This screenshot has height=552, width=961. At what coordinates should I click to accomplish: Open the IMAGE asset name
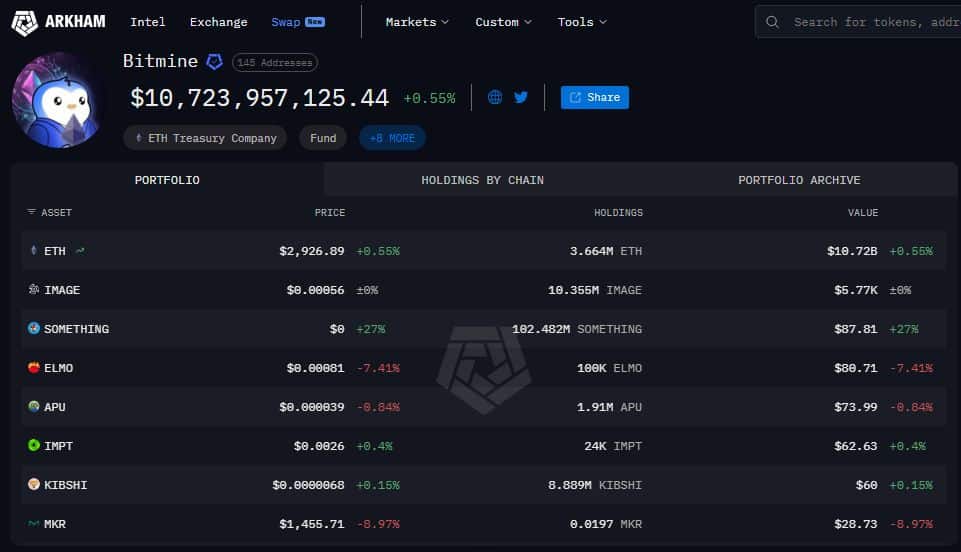tap(62, 290)
